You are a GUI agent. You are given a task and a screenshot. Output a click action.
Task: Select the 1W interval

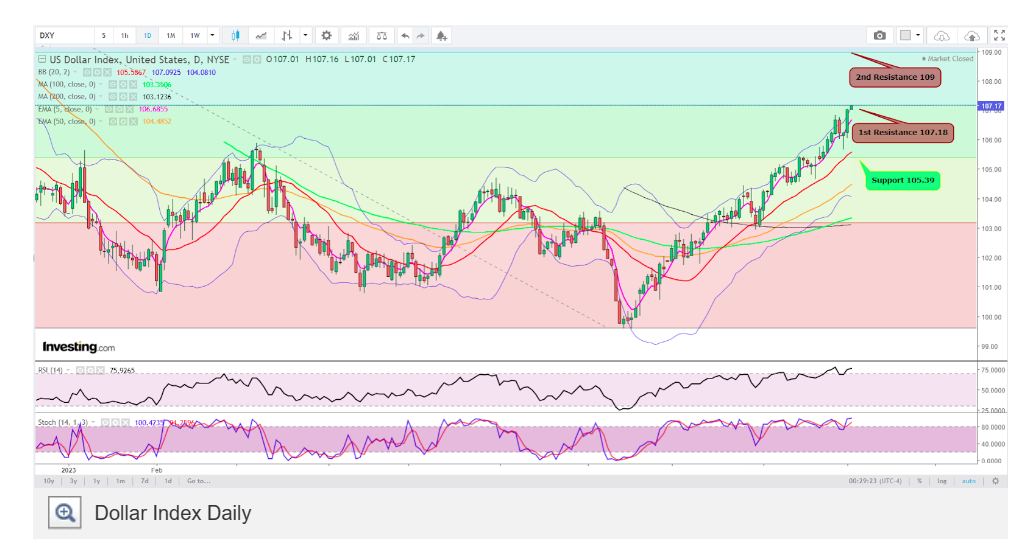pos(195,35)
